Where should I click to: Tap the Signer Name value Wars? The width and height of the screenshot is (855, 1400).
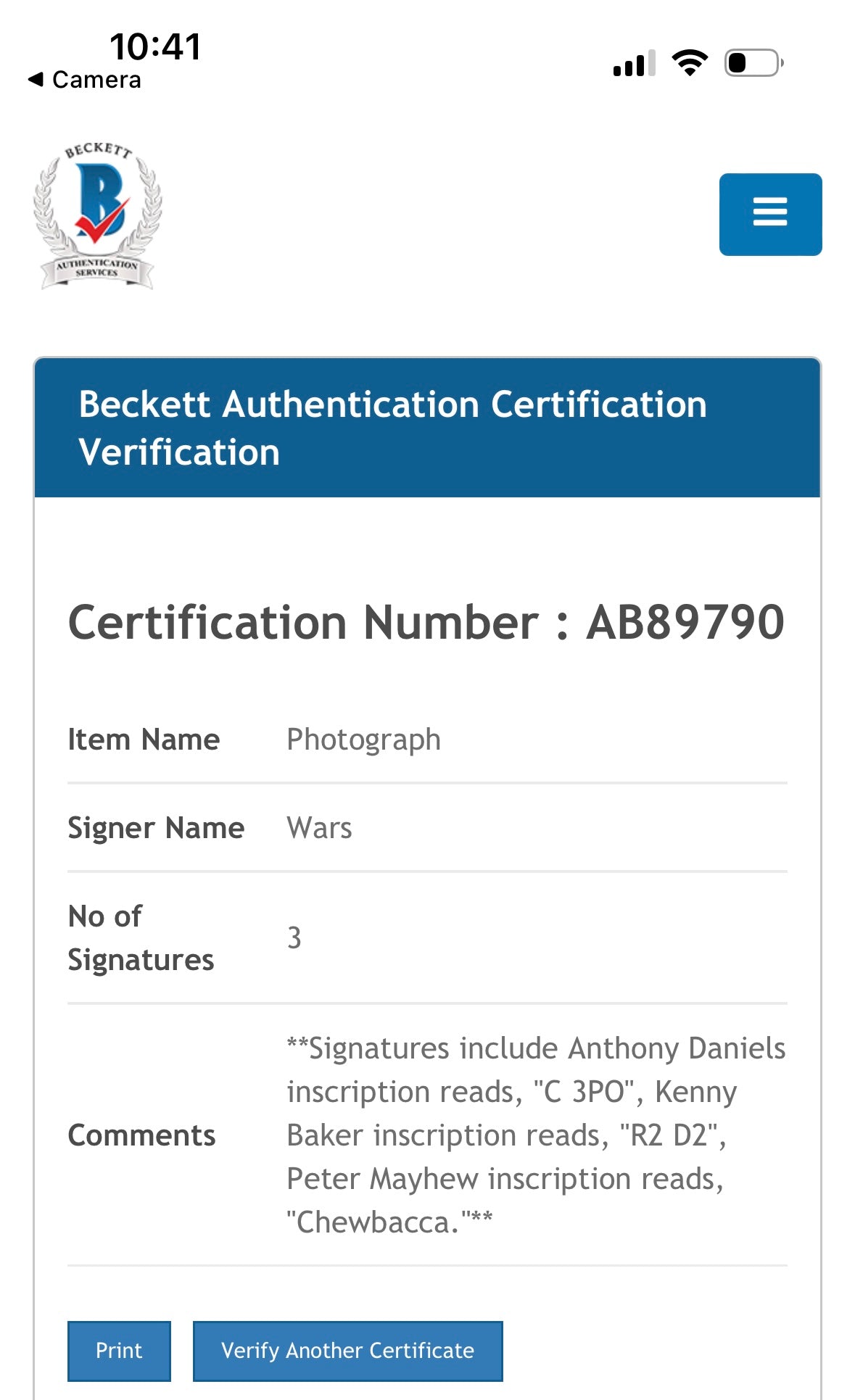(x=319, y=828)
